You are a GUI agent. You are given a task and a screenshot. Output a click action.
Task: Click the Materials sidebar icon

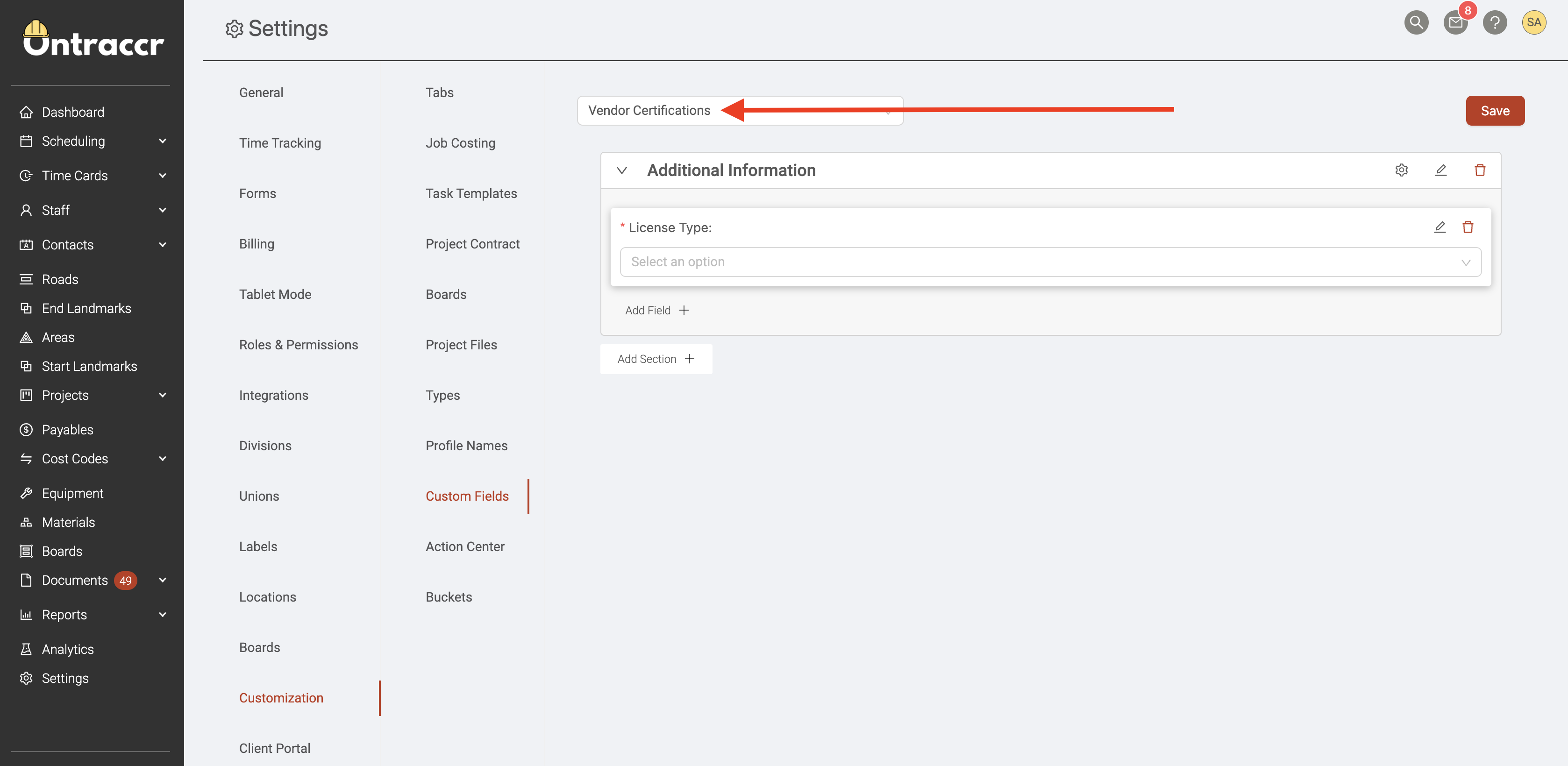pyautogui.click(x=26, y=522)
